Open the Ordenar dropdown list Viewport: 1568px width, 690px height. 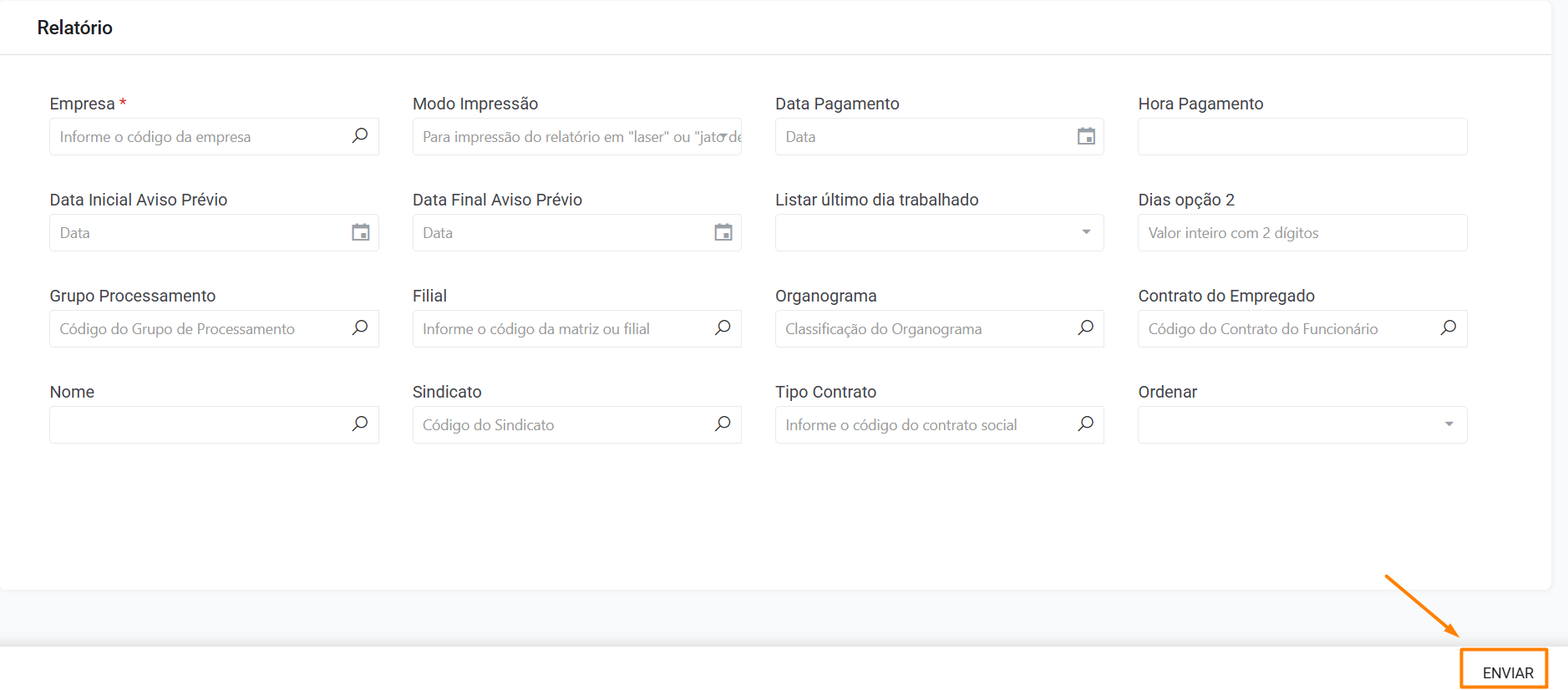tap(1448, 424)
